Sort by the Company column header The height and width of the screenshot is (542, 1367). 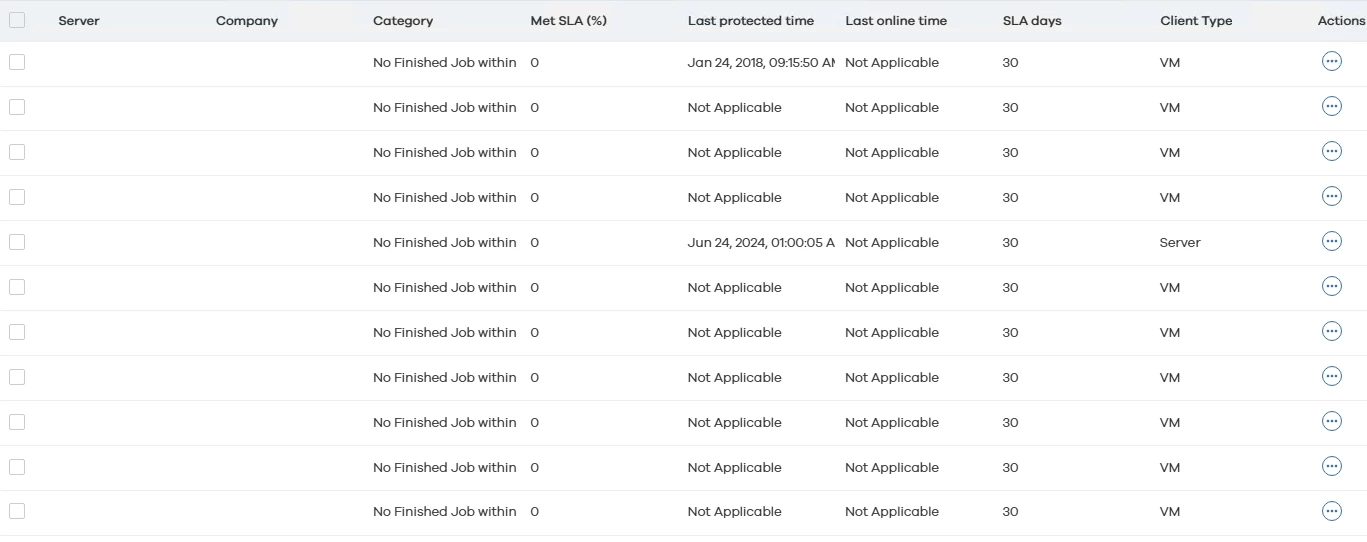pos(247,21)
